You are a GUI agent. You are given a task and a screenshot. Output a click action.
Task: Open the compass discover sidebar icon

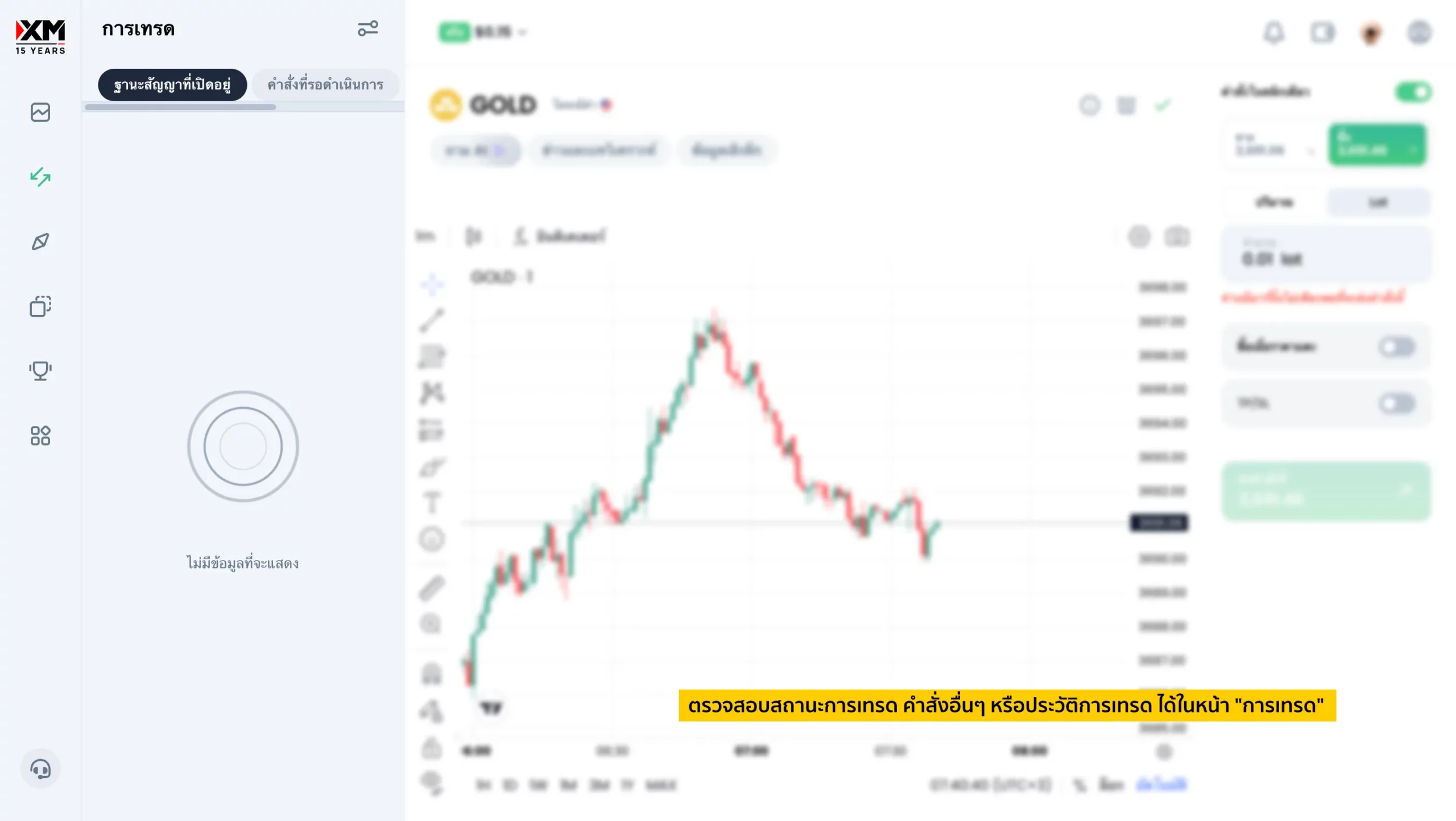click(40, 242)
